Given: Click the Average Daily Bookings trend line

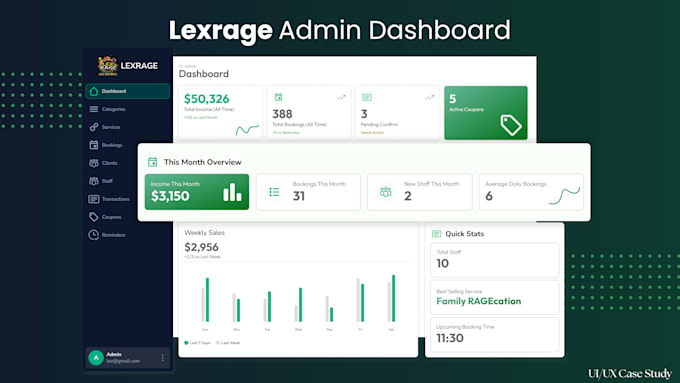Looking at the screenshot, I should click(564, 196).
